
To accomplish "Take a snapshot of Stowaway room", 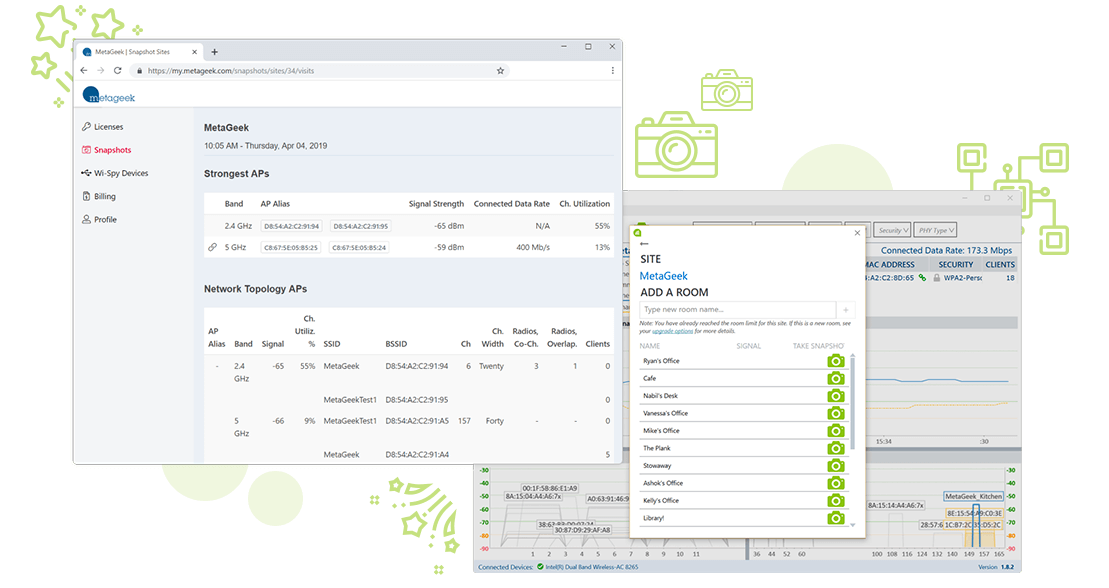I will coord(835,466).
